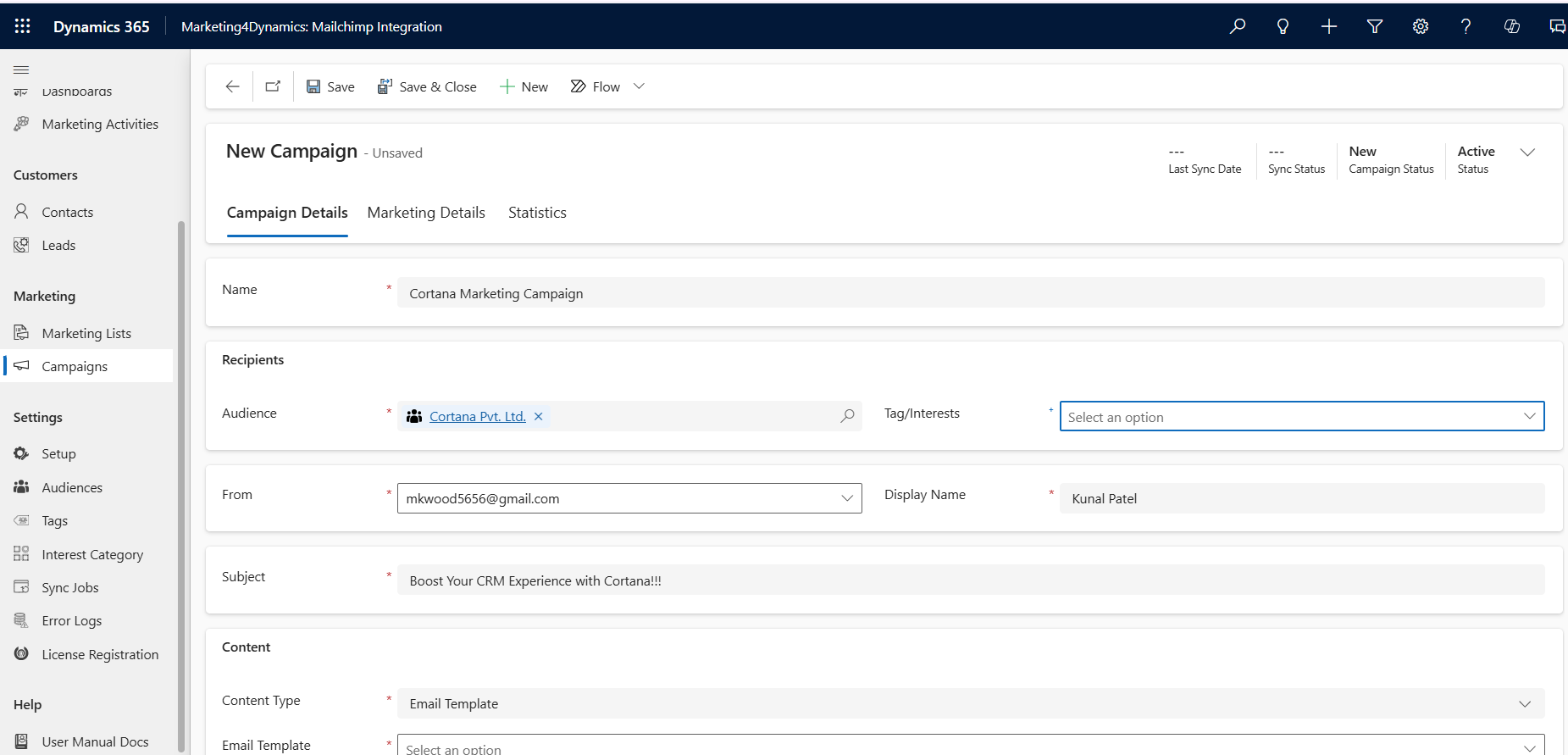The image size is (1568, 755).
Task: Open record in new window icon
Action: point(273,86)
